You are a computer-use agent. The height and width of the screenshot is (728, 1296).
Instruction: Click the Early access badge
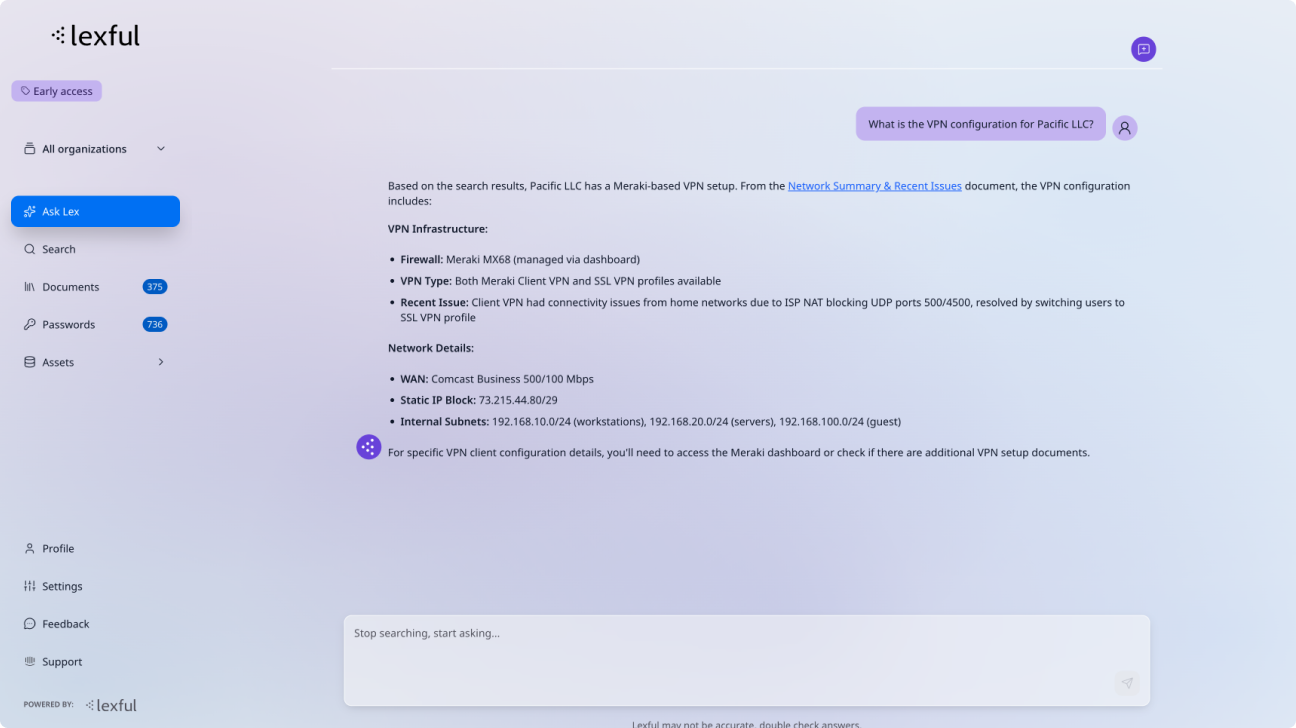56,90
